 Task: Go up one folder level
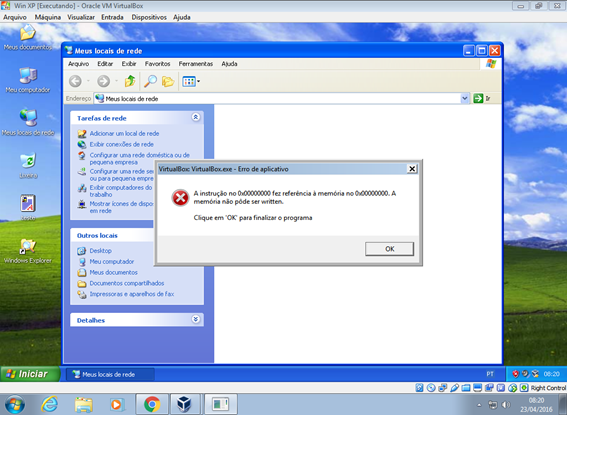(x=130, y=81)
